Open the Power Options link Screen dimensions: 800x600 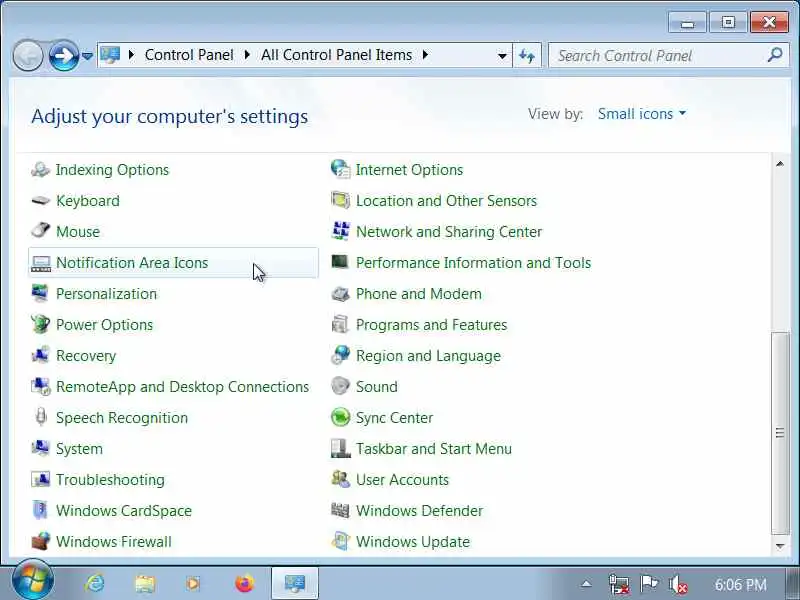pyautogui.click(x=105, y=325)
